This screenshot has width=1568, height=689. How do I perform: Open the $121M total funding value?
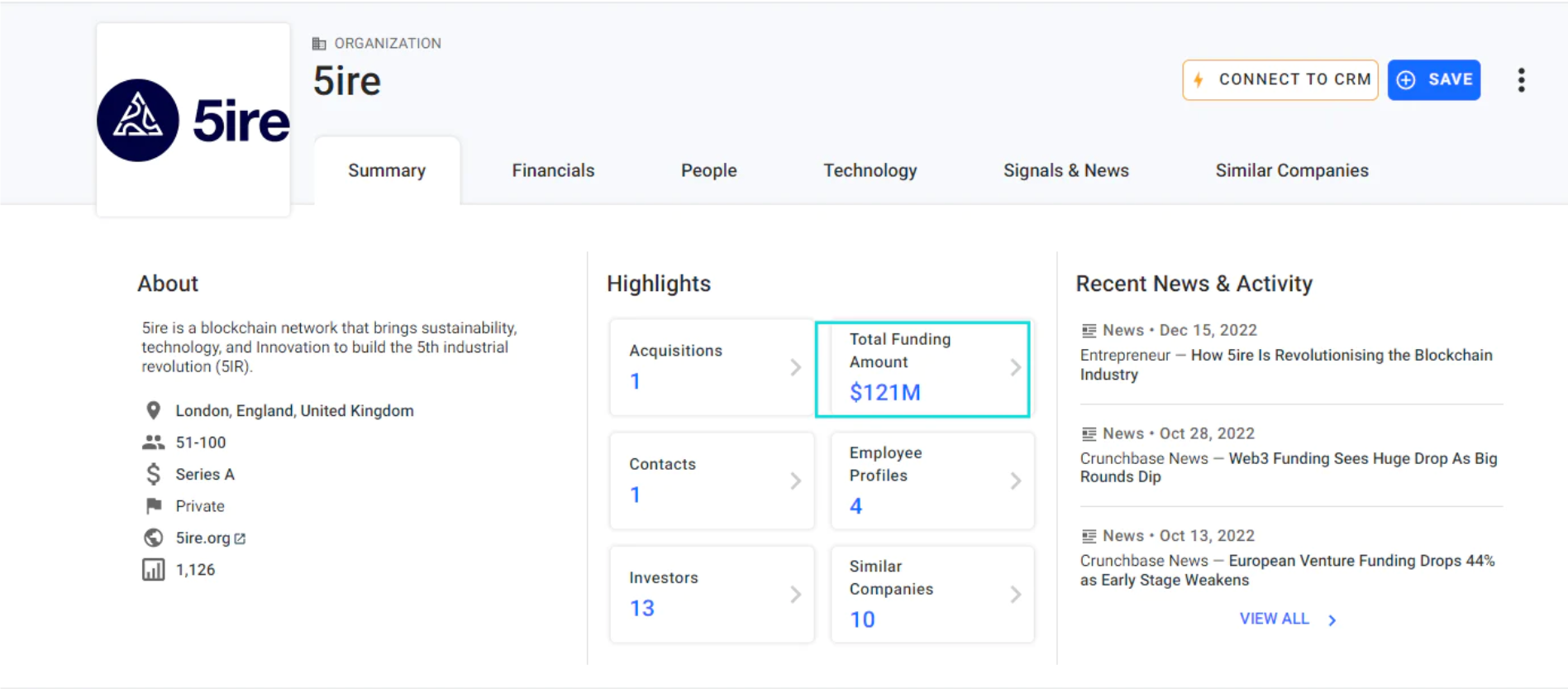(884, 392)
